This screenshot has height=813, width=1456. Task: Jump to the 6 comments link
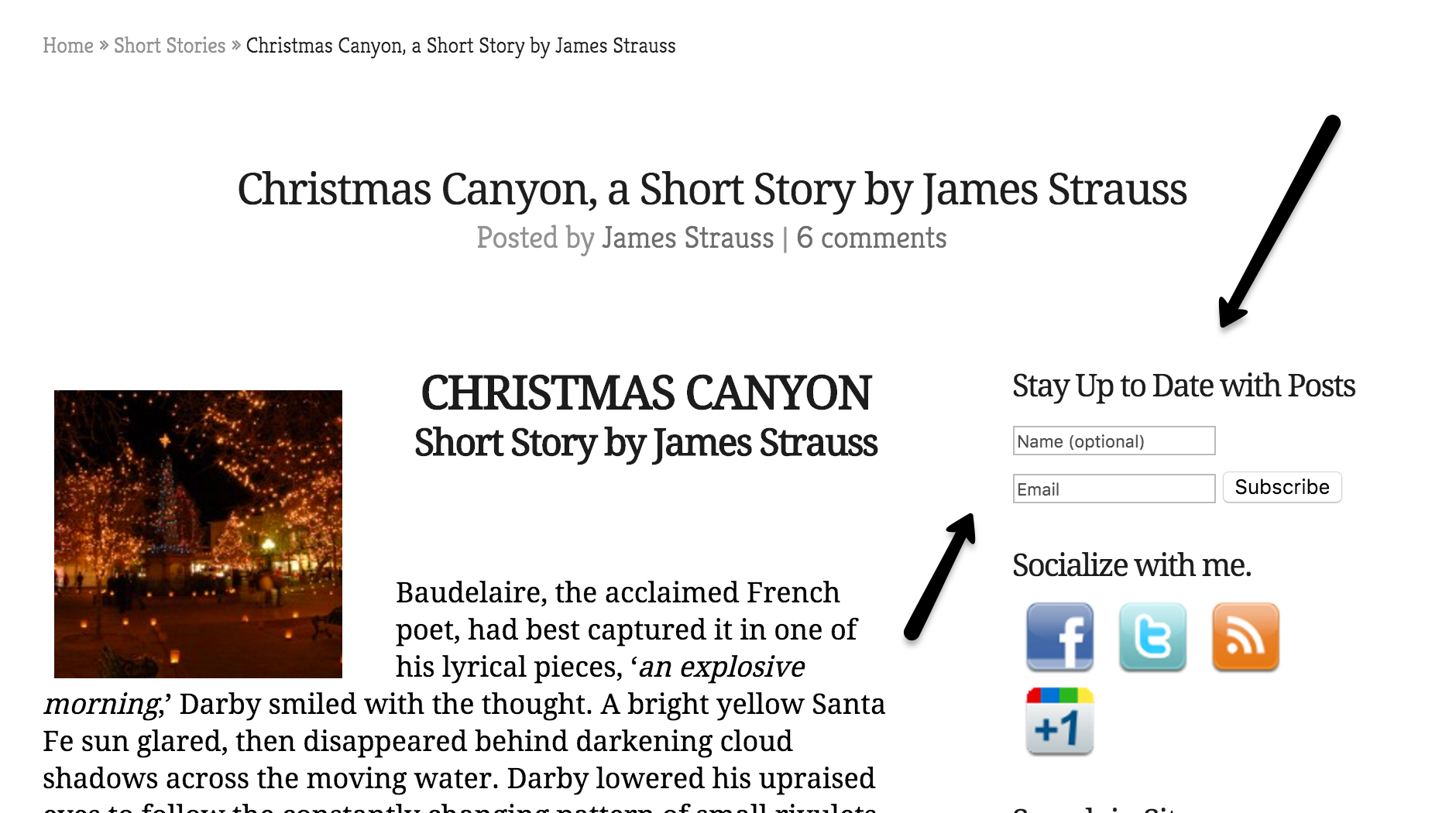click(x=871, y=238)
